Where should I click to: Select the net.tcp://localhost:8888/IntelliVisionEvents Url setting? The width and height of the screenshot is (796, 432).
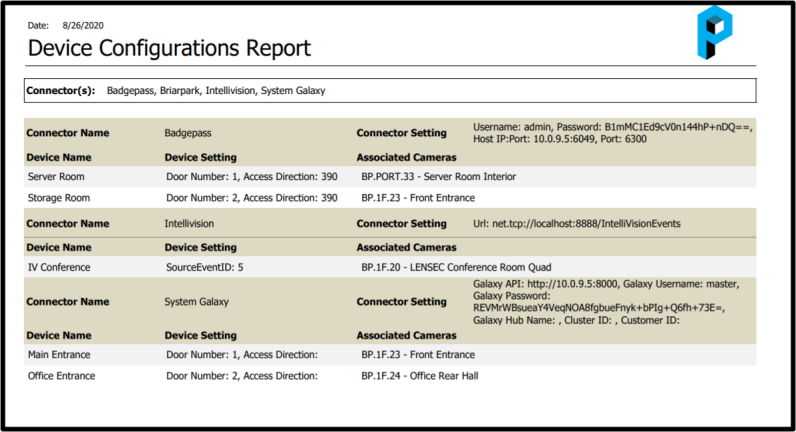point(577,223)
